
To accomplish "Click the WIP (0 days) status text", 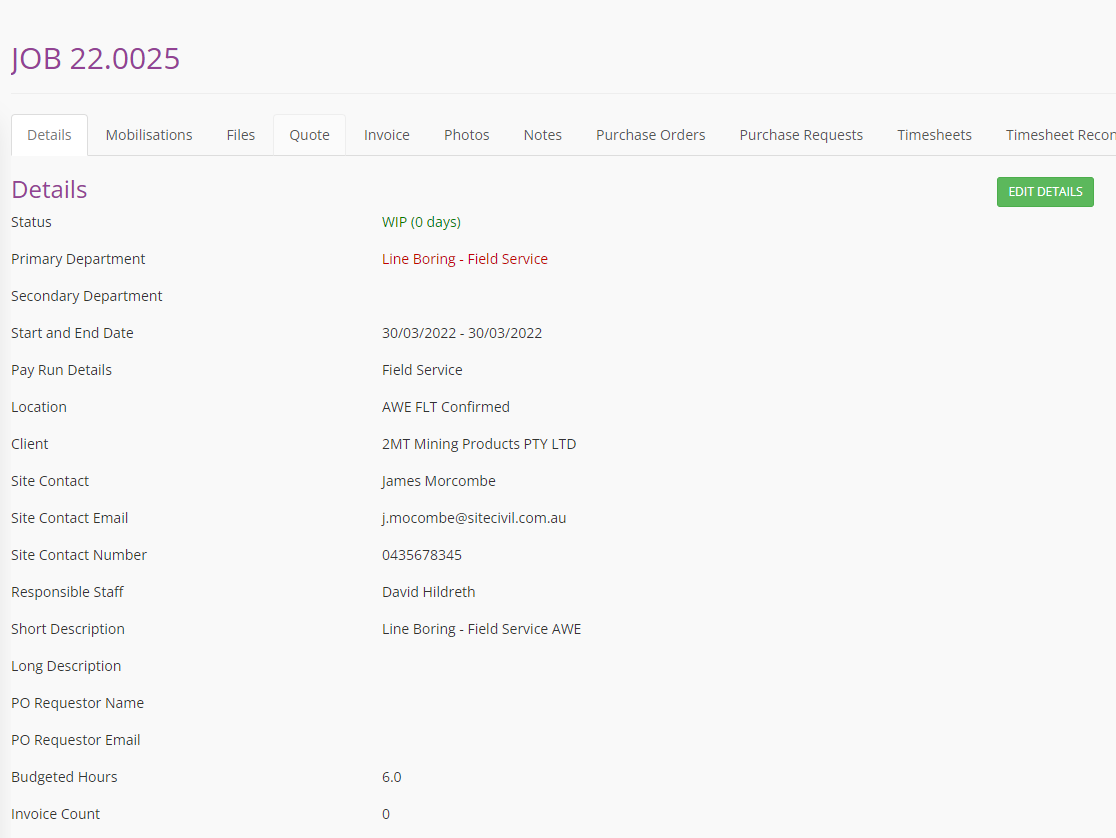I will tap(421, 222).
